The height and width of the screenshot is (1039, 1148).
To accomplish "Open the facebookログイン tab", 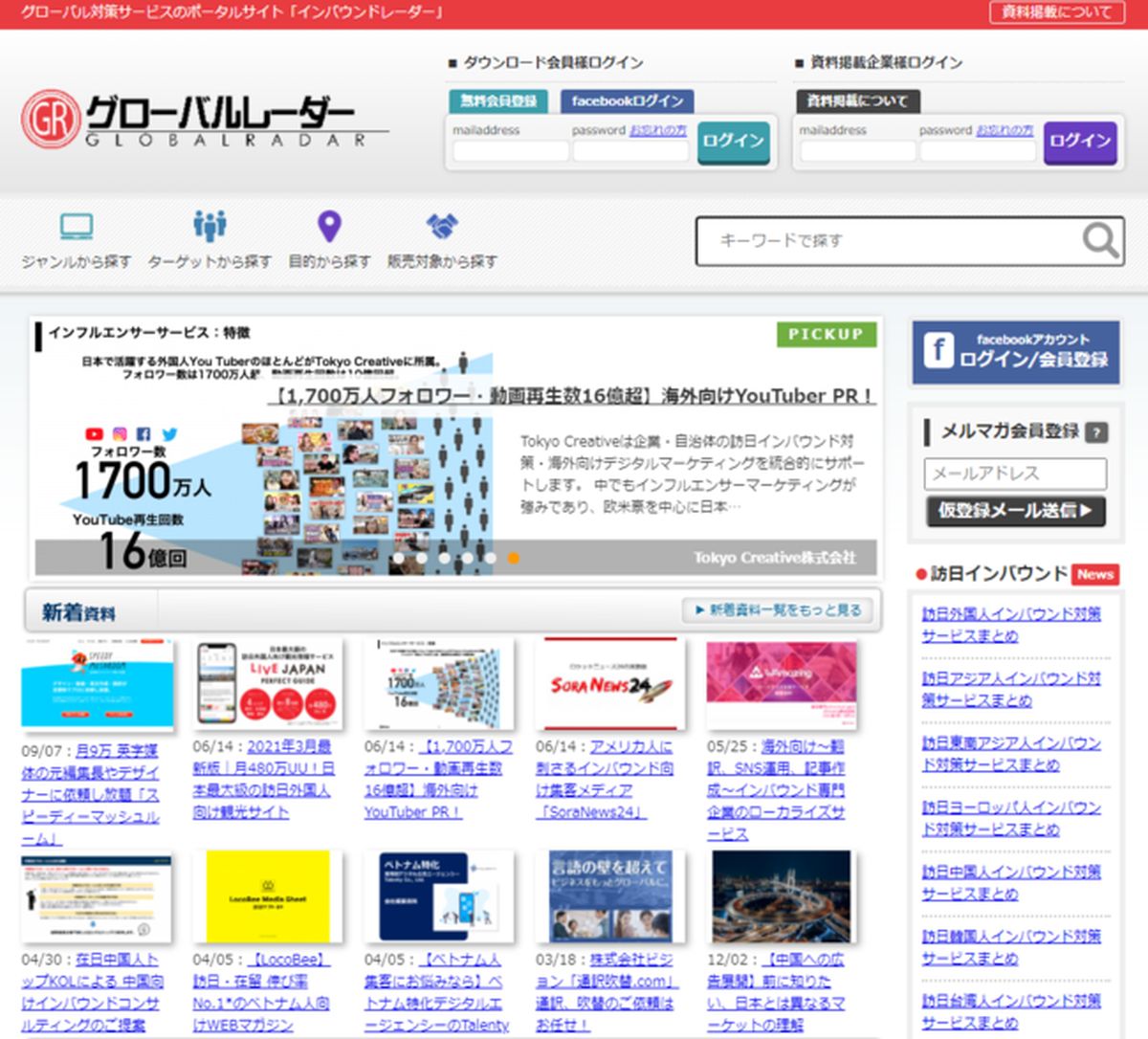I will tap(627, 100).
